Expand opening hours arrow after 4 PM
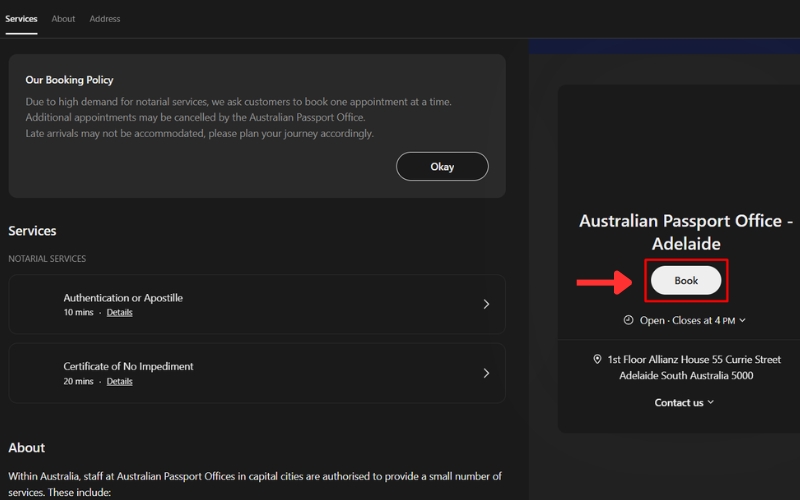 tap(742, 321)
